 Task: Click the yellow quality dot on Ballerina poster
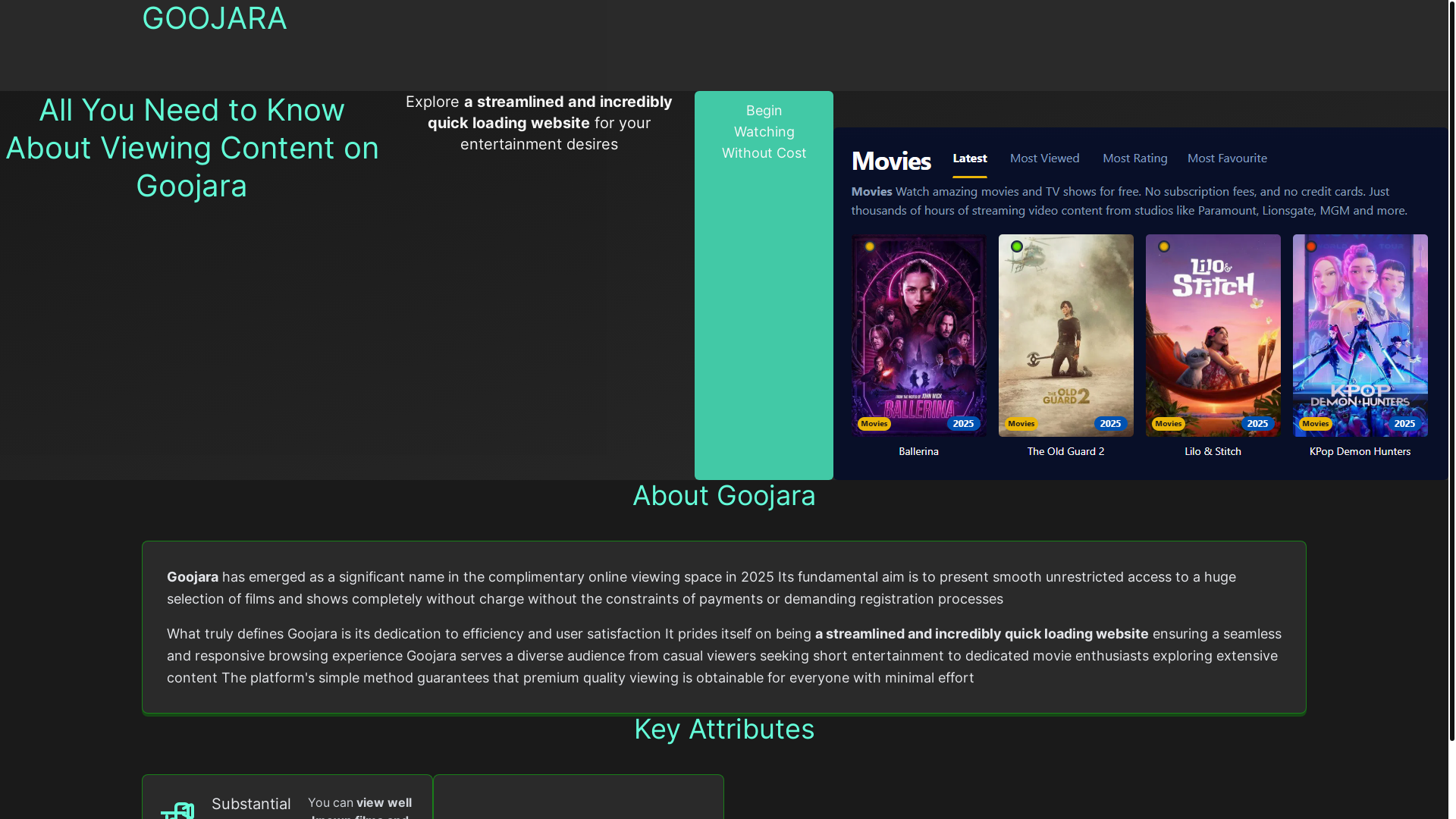pos(870,246)
